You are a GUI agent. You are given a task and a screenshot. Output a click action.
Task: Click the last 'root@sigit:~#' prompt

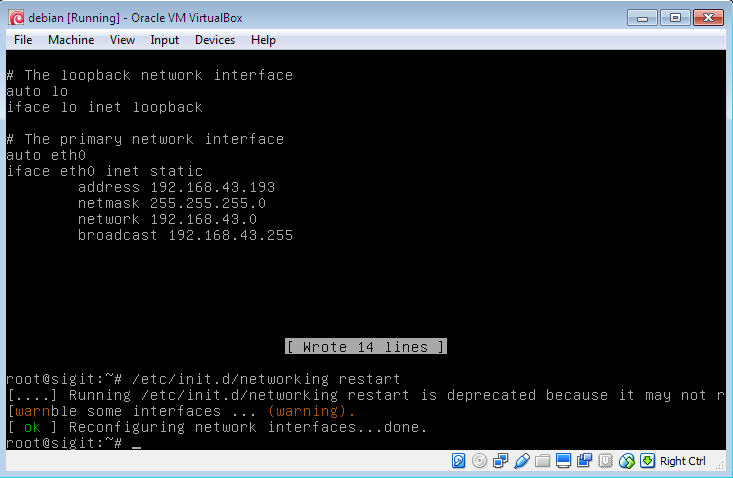click(65, 443)
